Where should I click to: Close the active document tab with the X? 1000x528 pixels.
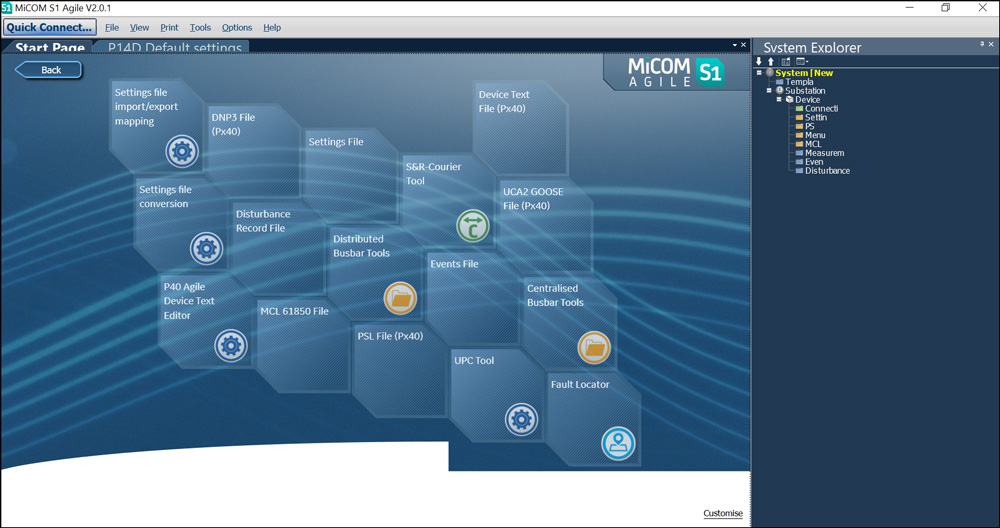[743, 45]
